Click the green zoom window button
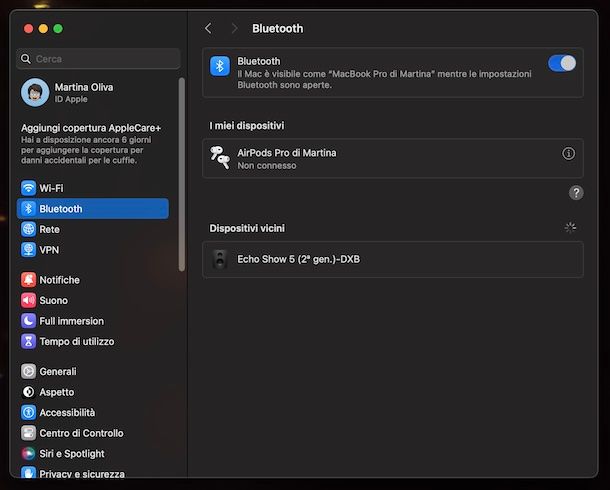Image resolution: width=610 pixels, height=490 pixels. (58, 28)
